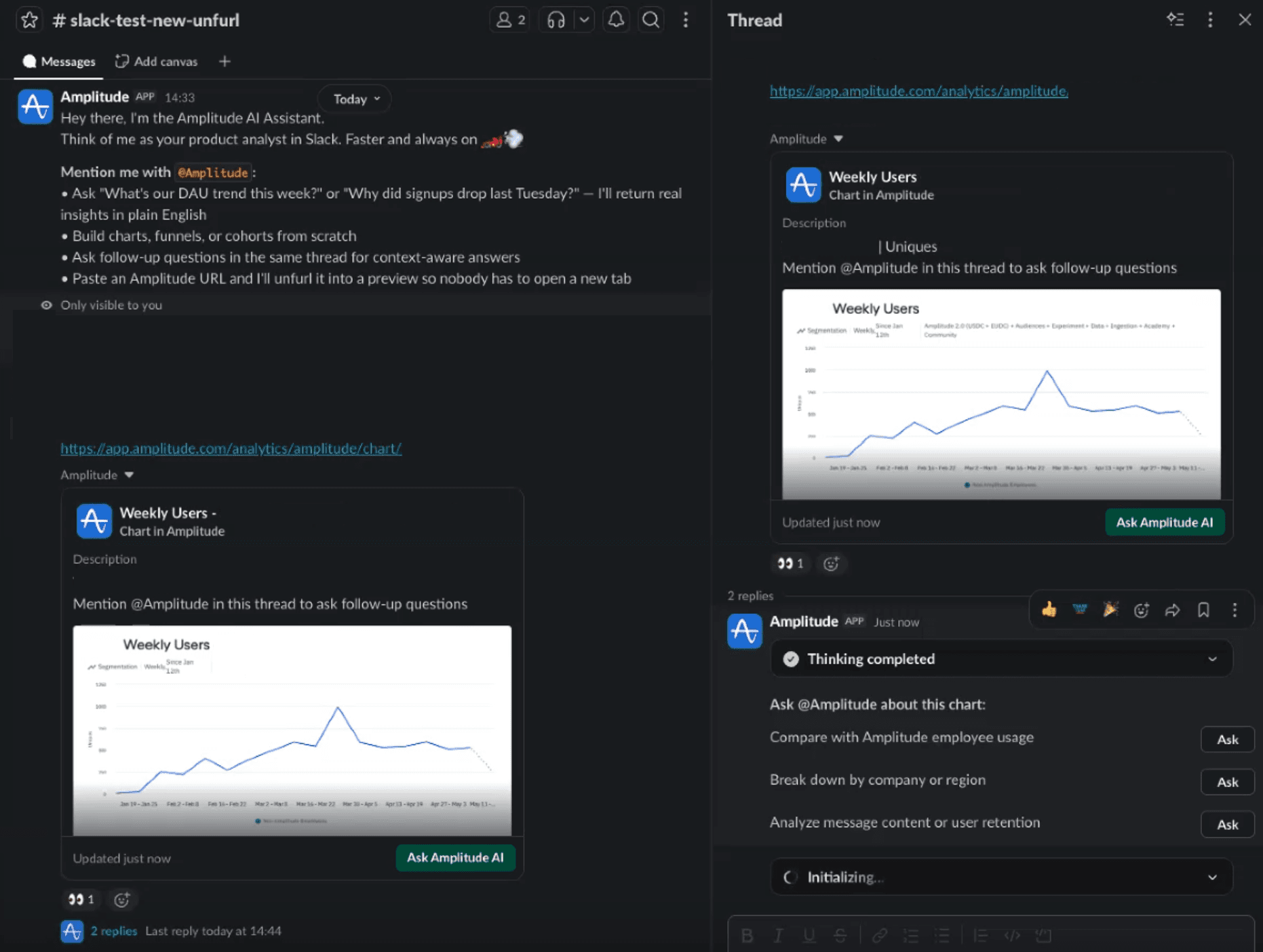Open thread summary sparkle icon
1263x952 pixels.
click(1175, 20)
